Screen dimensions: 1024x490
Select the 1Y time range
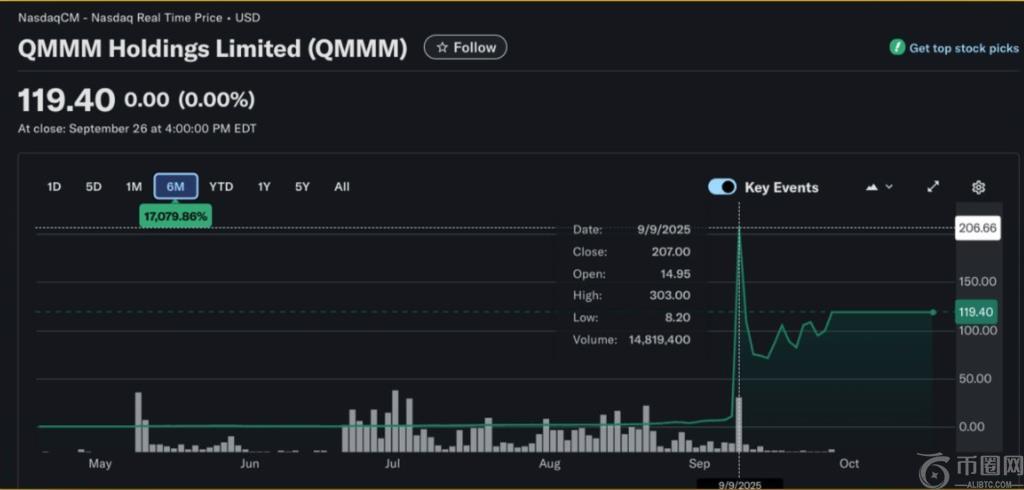coord(264,186)
